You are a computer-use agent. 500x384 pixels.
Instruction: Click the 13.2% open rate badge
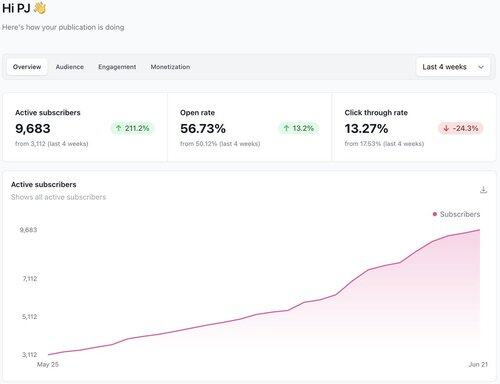point(299,128)
